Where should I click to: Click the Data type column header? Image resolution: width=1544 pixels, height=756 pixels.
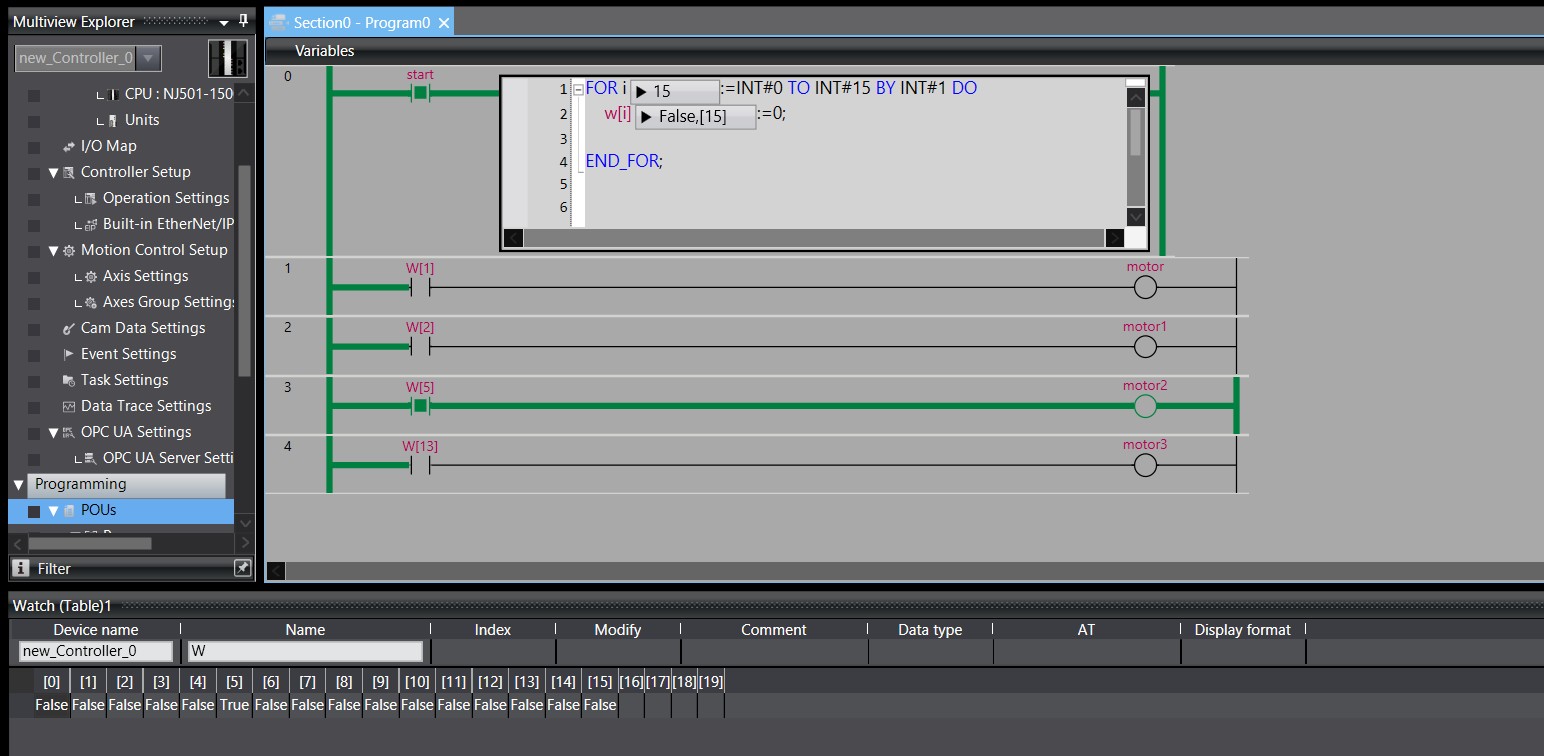pos(930,630)
